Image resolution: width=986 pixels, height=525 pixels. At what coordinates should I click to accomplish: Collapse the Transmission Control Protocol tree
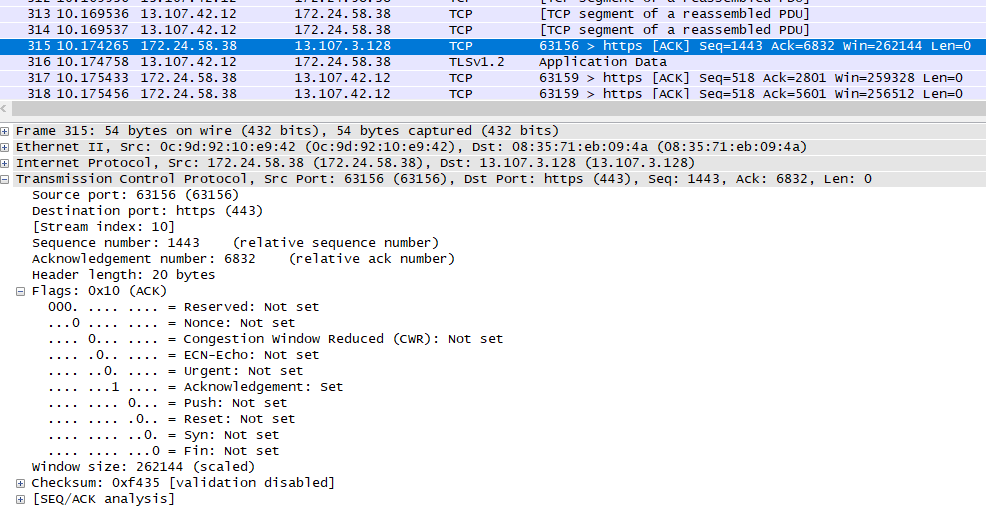6,179
